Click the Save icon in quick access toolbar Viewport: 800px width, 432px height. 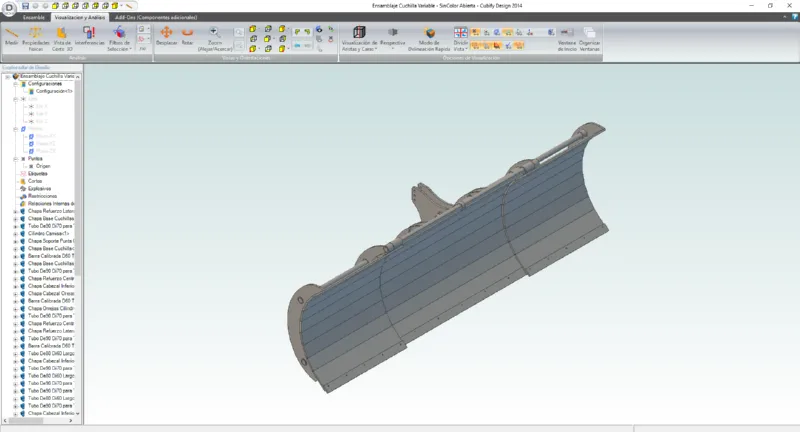tap(25, 6)
